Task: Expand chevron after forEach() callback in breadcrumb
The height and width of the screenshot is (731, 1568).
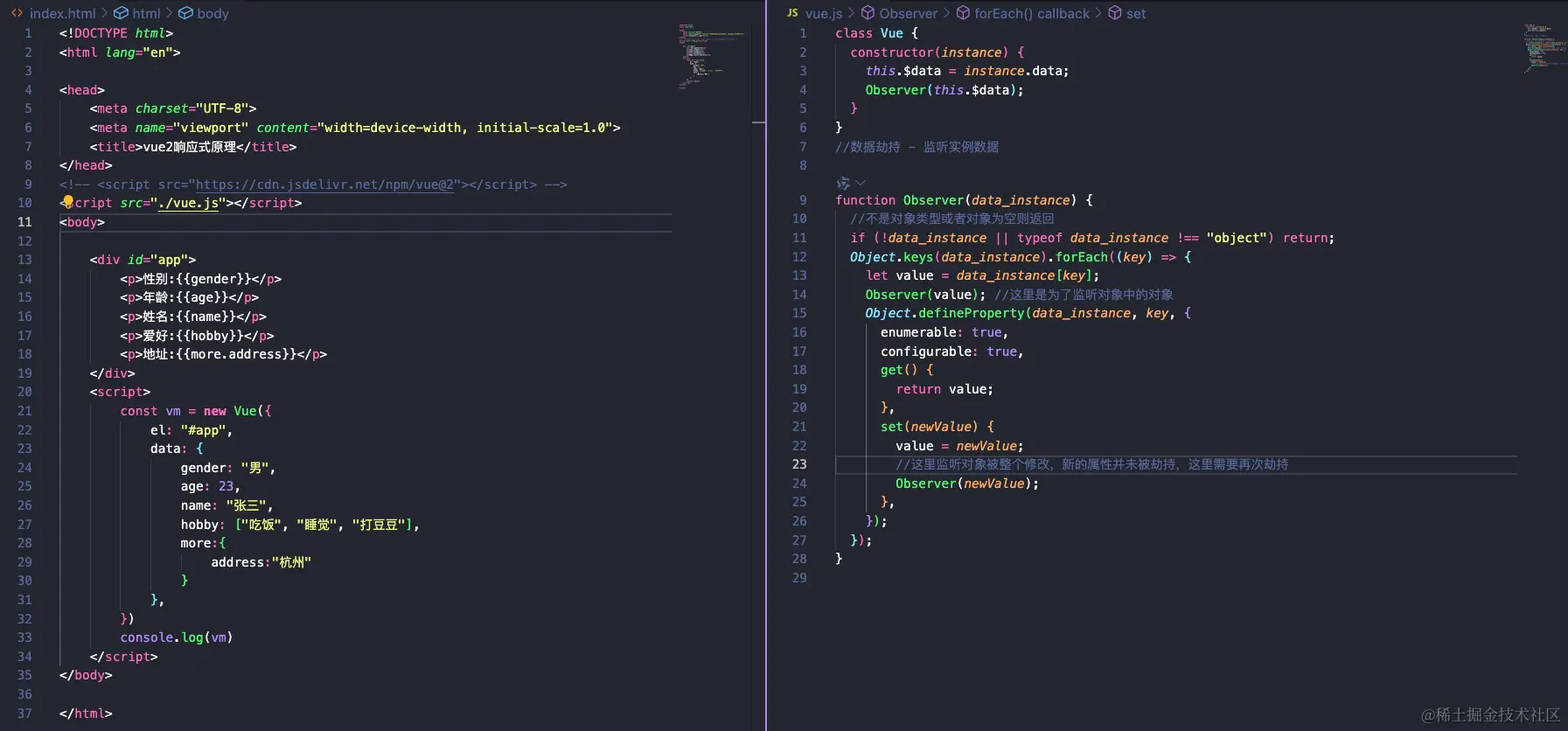Action: (x=1099, y=13)
